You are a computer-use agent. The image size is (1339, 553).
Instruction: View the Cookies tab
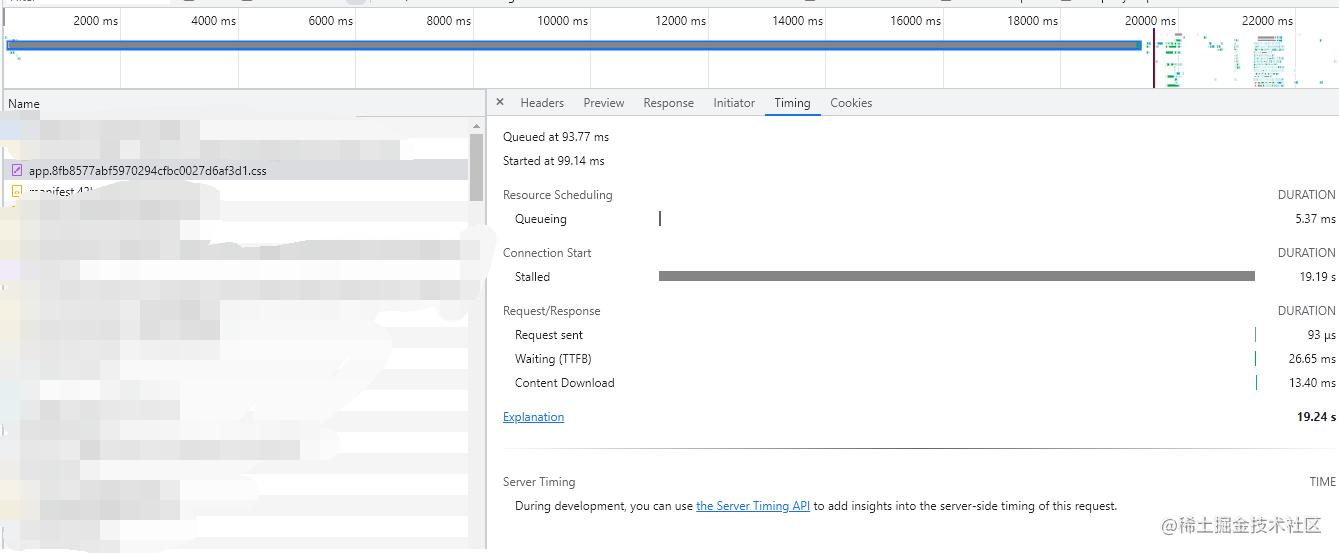tap(851, 103)
